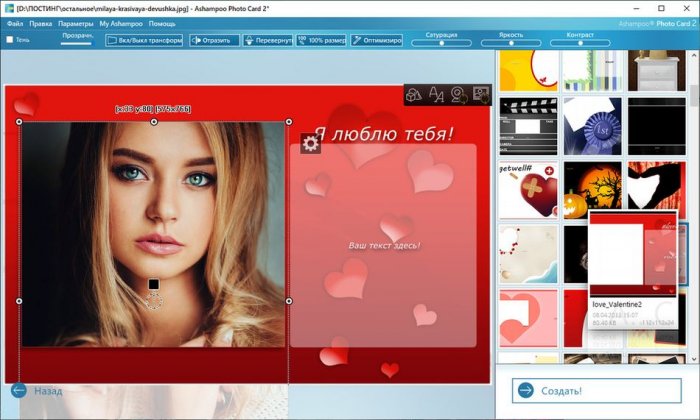
Task: Open the shapes clipart tool icon
Action: (x=414, y=95)
